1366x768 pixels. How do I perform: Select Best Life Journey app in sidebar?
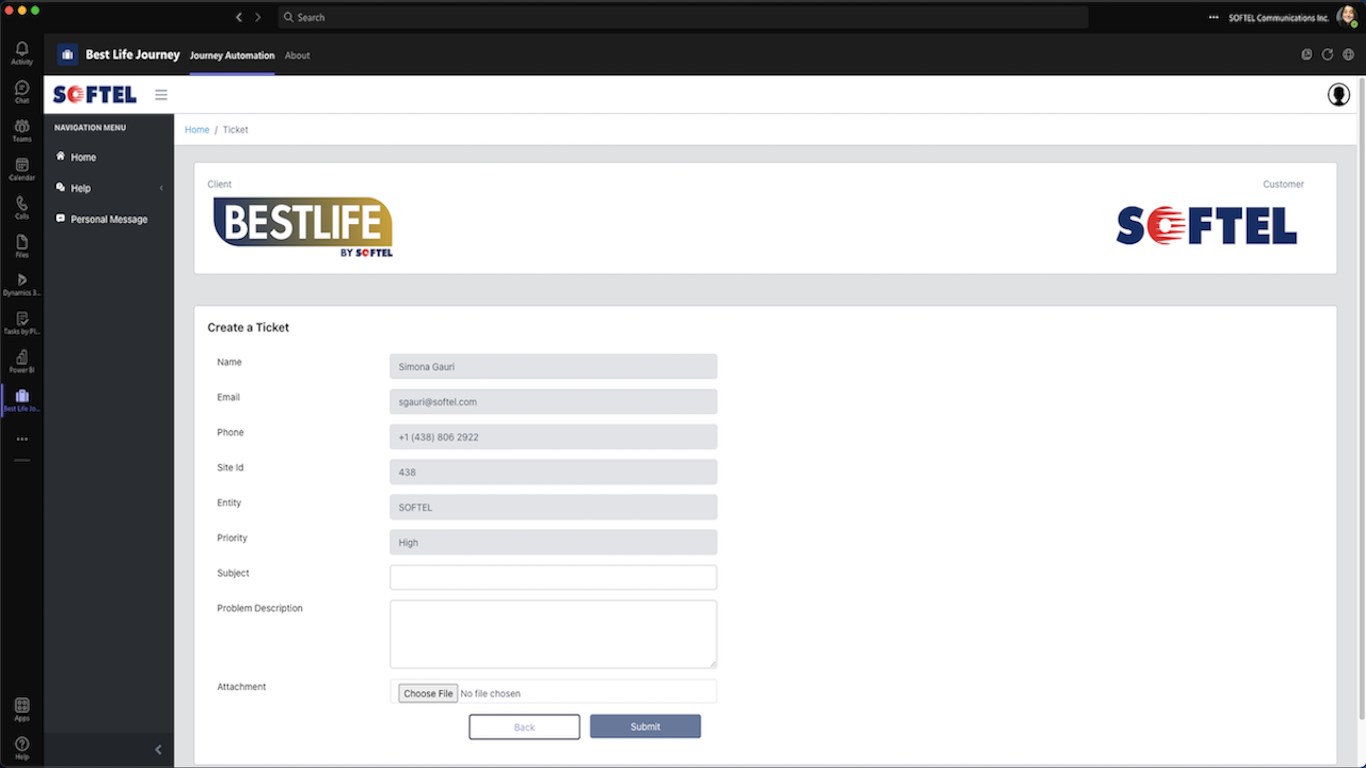pos(21,400)
